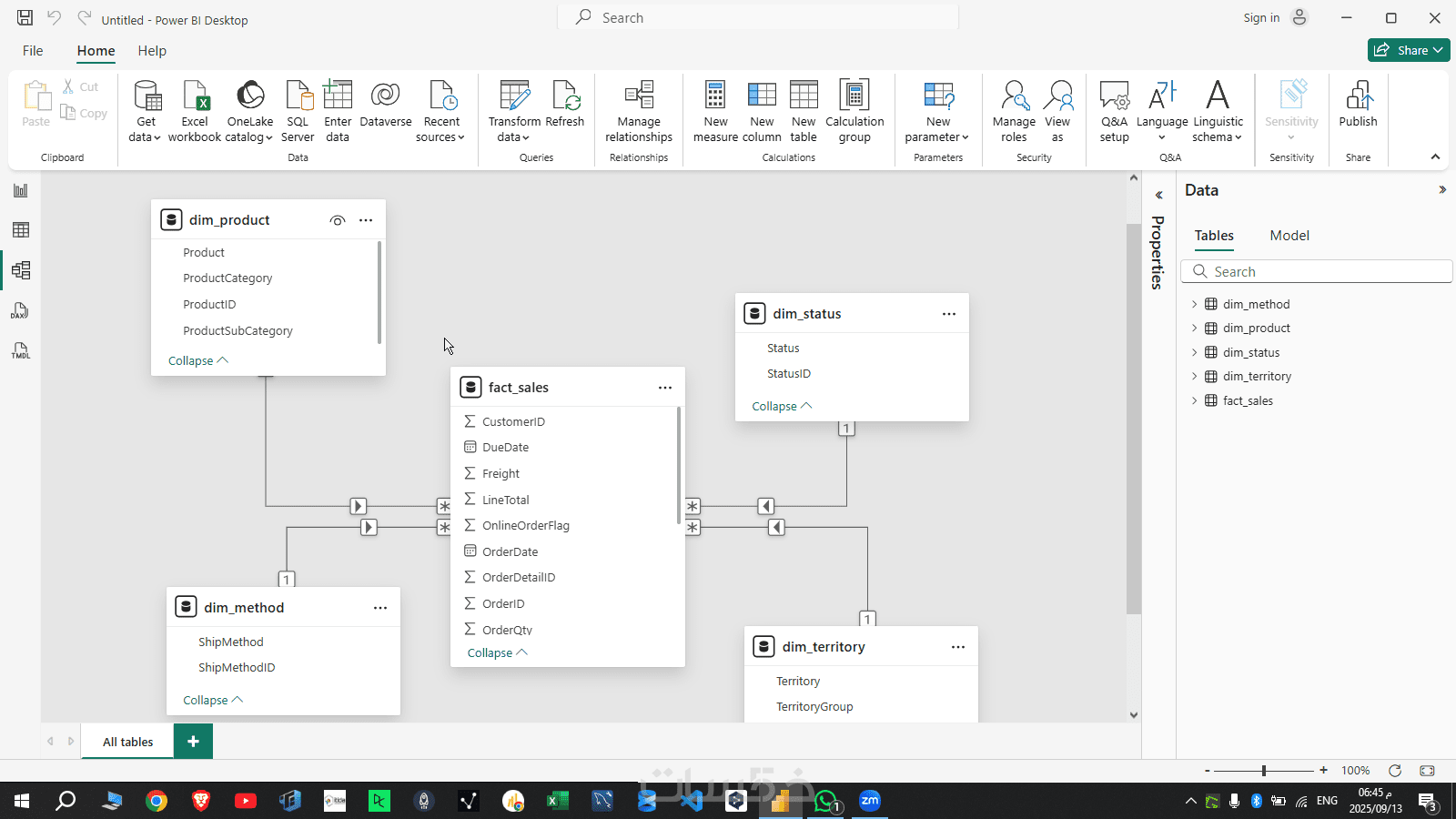The image size is (1456, 819).
Task: Zoom out with the minus button
Action: point(1208,771)
